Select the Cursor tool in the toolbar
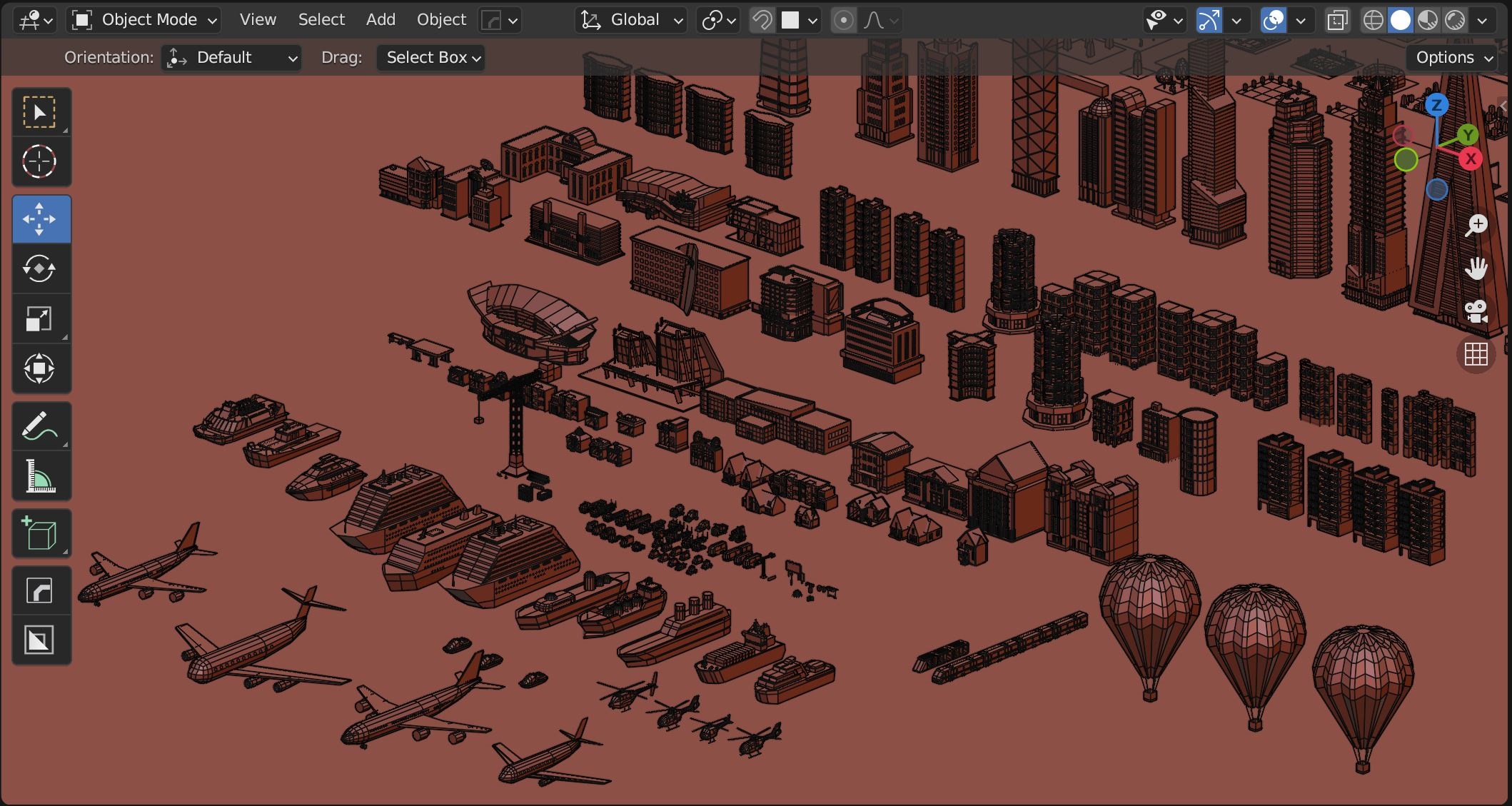This screenshot has width=1512, height=806. point(39,162)
